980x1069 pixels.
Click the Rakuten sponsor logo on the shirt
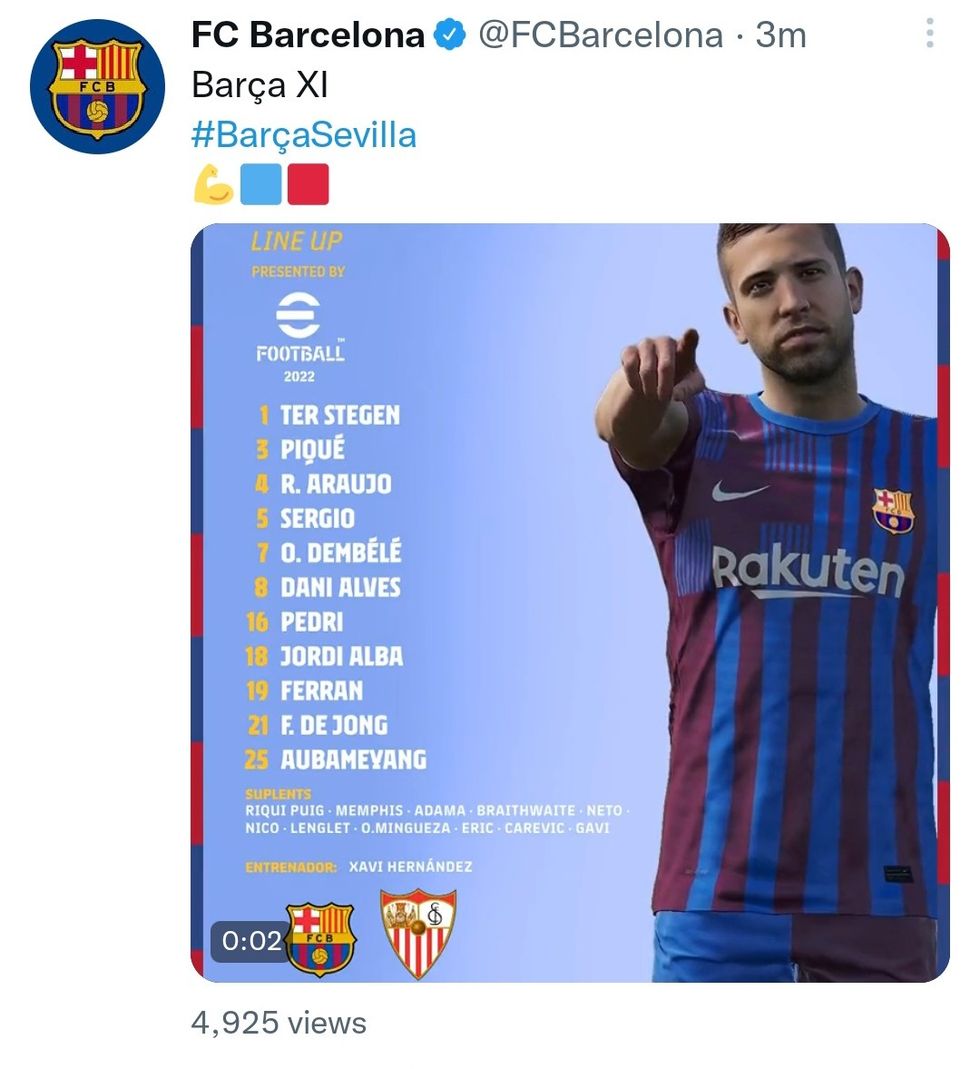pos(808,571)
